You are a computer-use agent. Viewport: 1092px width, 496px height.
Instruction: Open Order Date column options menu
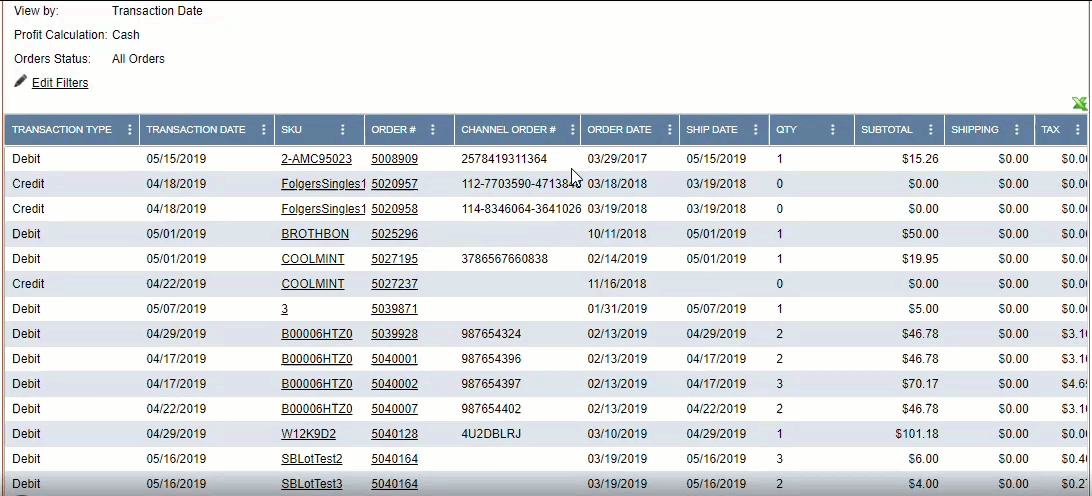click(667, 130)
